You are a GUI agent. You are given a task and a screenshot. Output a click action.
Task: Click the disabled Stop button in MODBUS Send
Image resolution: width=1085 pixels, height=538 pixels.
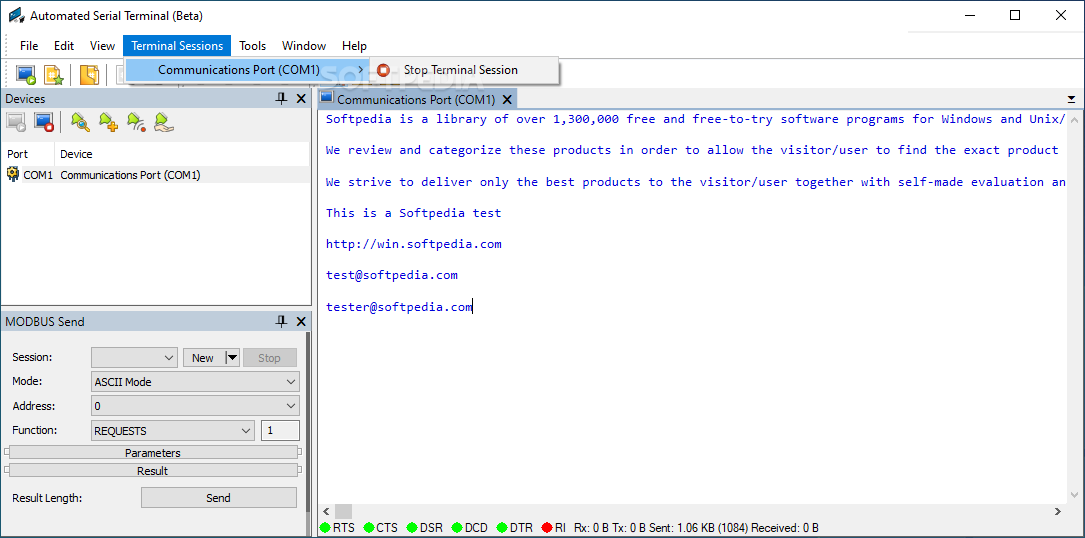(269, 358)
